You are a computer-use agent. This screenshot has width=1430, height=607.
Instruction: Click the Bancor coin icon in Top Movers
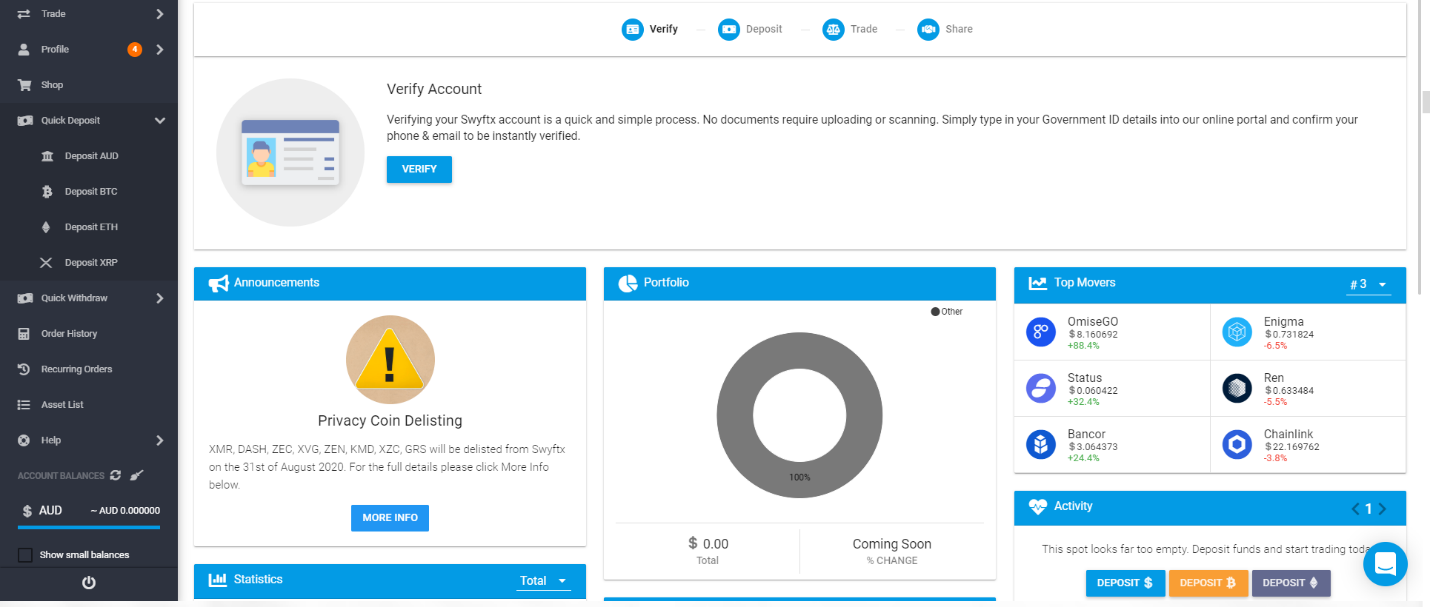pyautogui.click(x=1041, y=445)
